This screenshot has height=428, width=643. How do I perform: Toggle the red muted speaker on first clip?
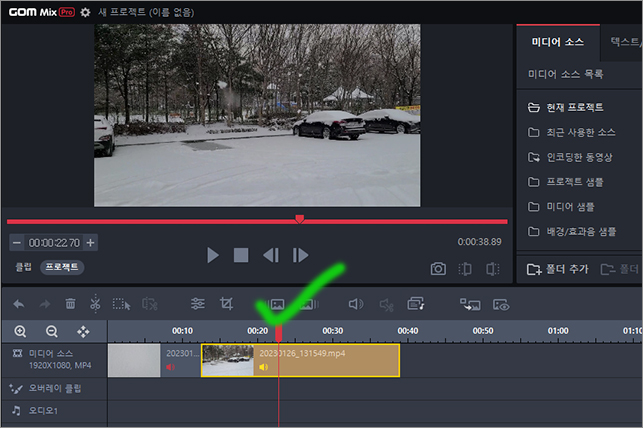click(x=171, y=367)
